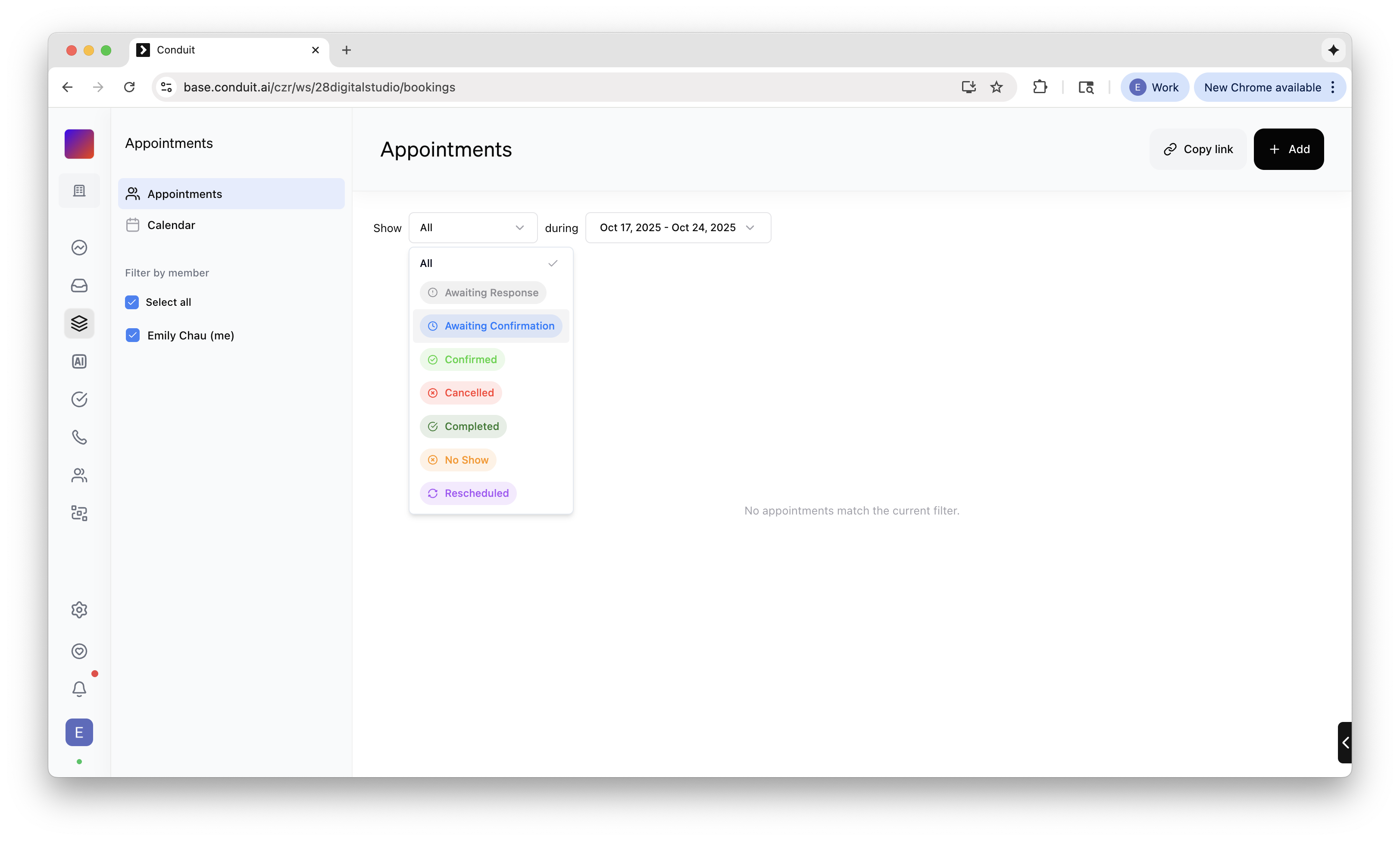The image size is (1400, 841).
Task: Open the notifications bell icon
Action: click(79, 689)
